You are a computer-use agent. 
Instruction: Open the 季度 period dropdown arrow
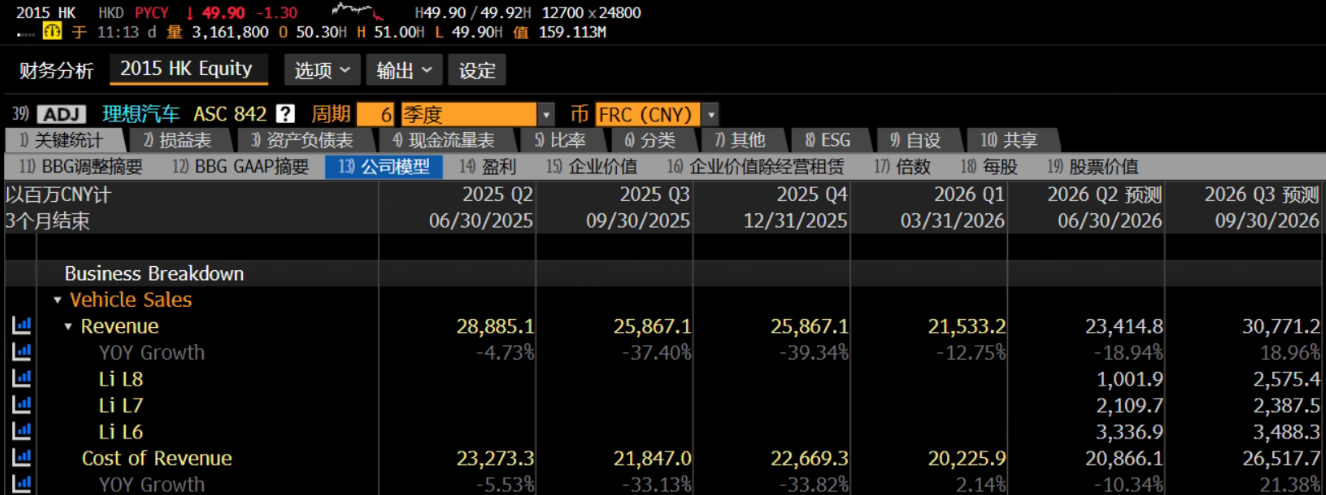tap(546, 114)
